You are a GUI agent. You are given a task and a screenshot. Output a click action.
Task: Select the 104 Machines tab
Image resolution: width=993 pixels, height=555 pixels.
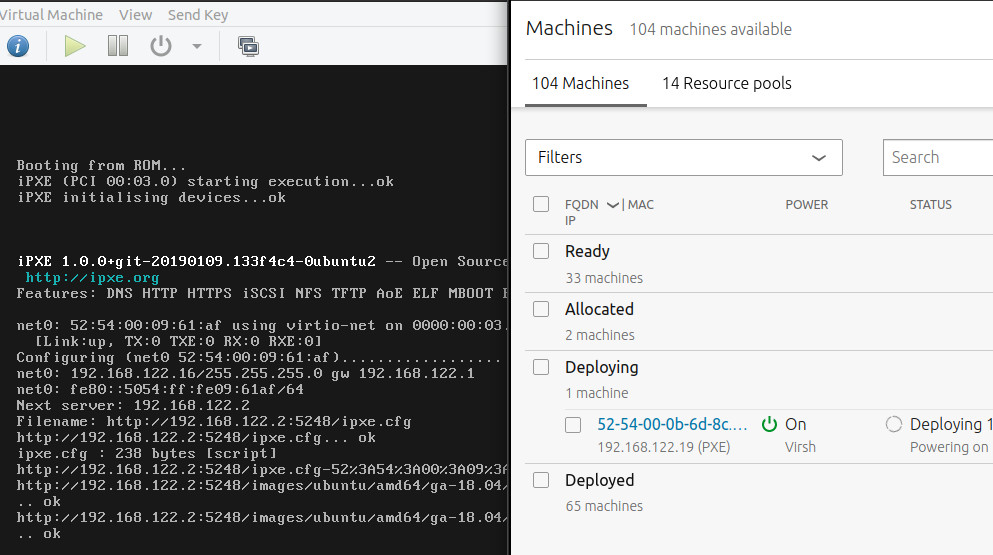[x=580, y=83]
